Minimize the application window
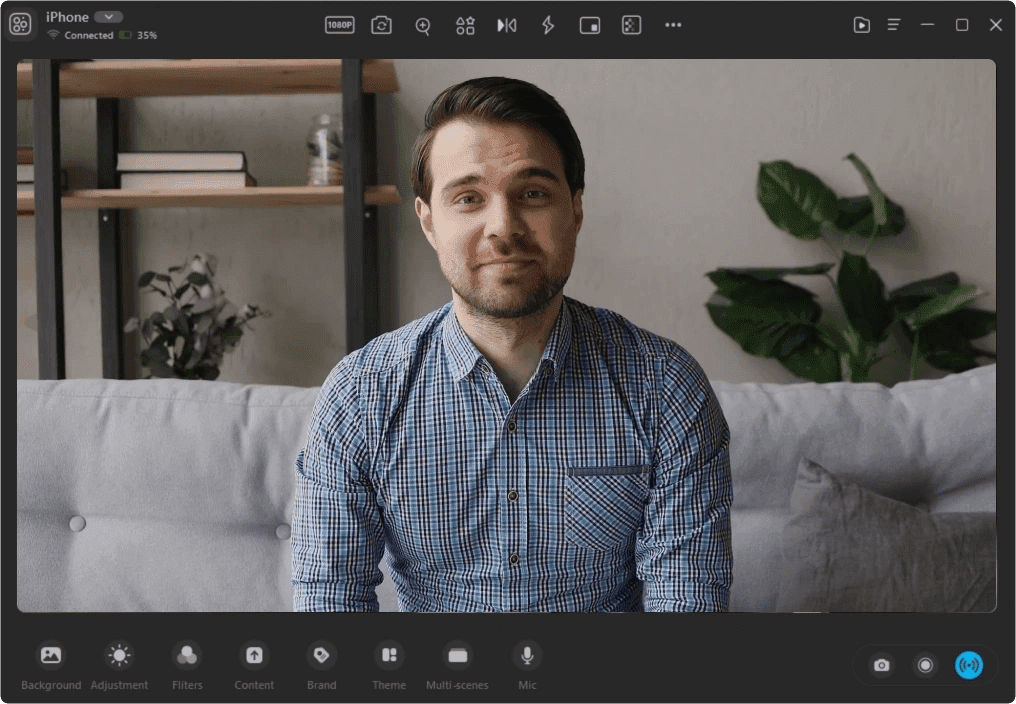The image size is (1016, 704). (927, 25)
